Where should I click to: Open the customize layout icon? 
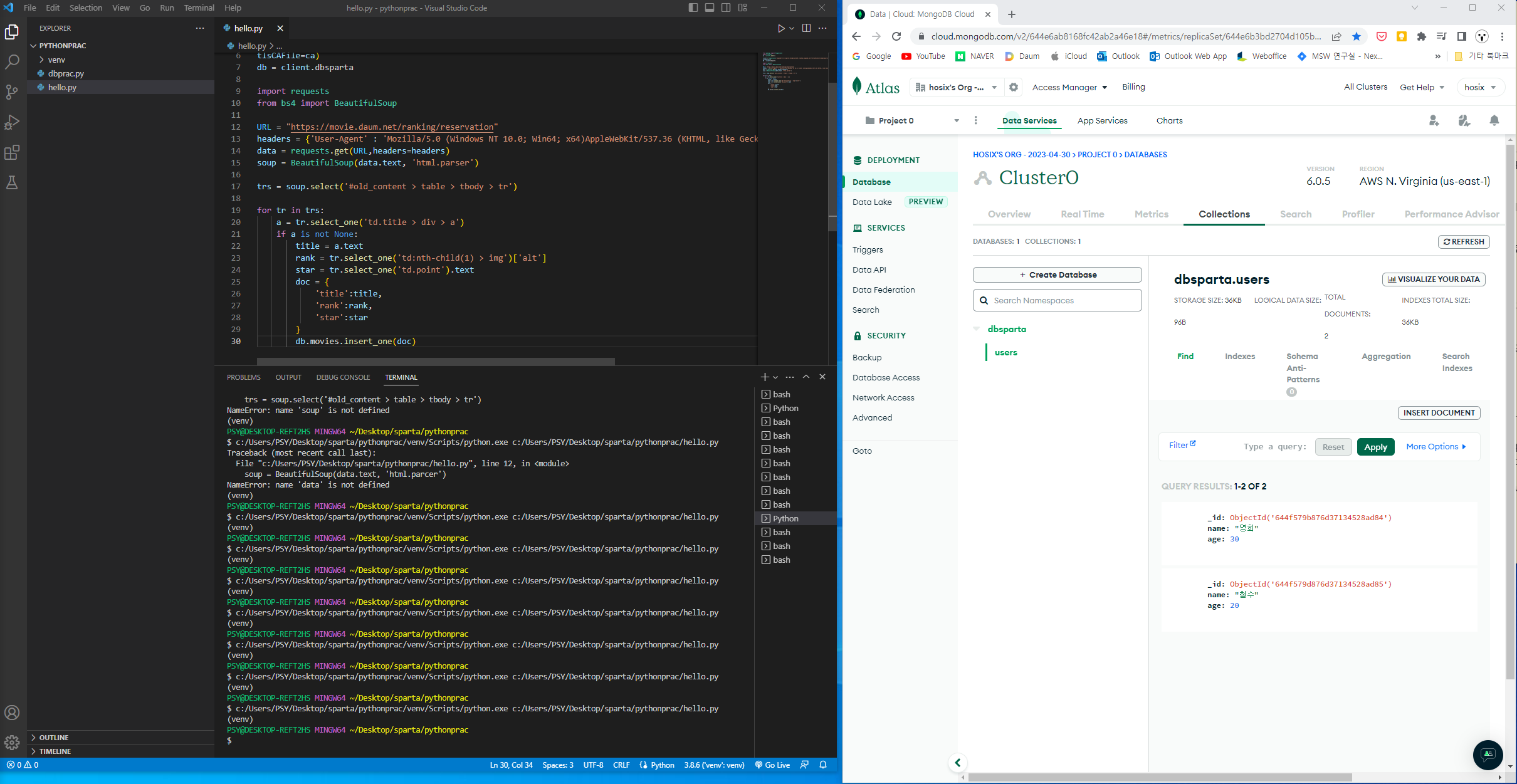(x=743, y=8)
